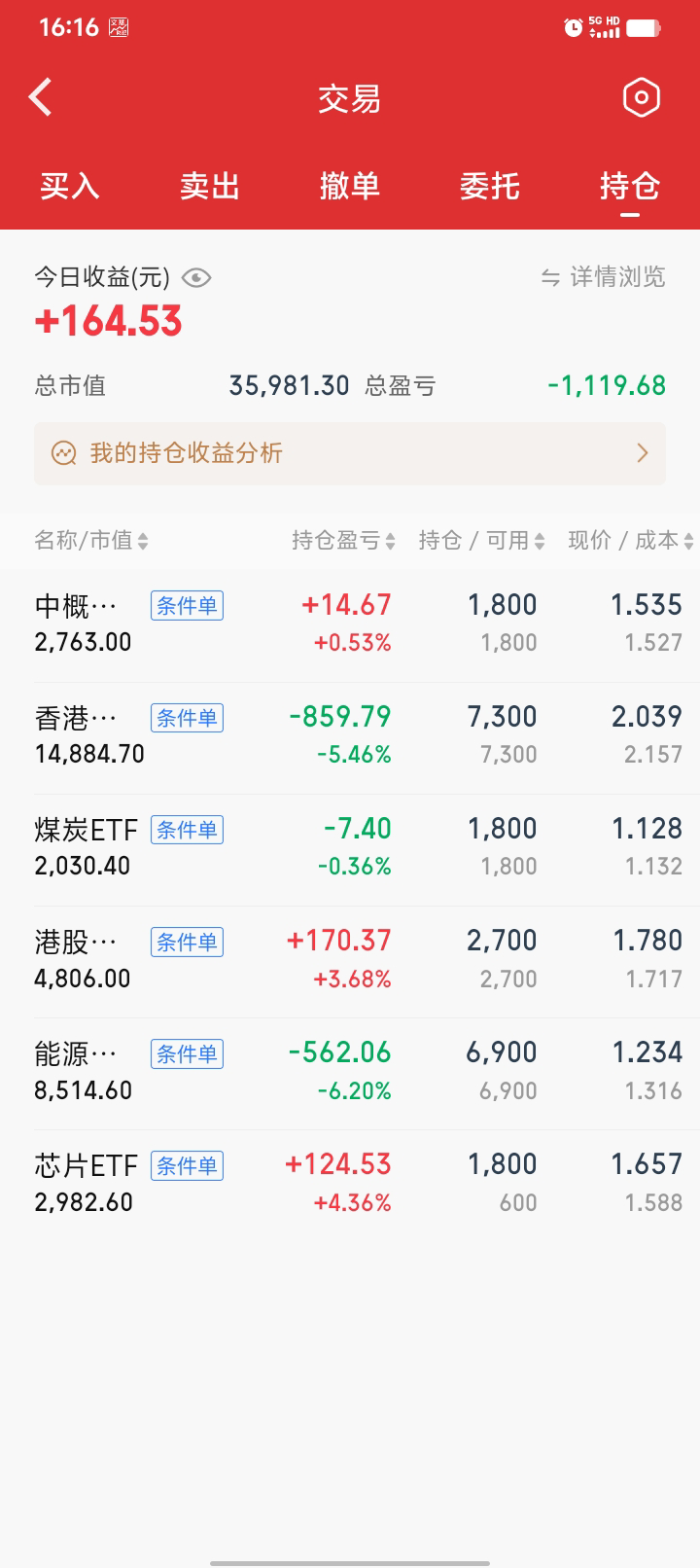Open 条件单 tag for 芯片ETF

187,1165
